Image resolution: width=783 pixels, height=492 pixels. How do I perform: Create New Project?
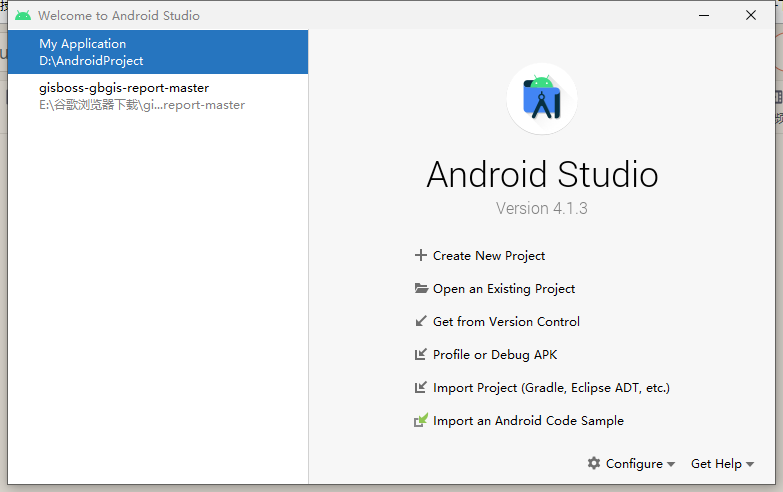pos(489,256)
